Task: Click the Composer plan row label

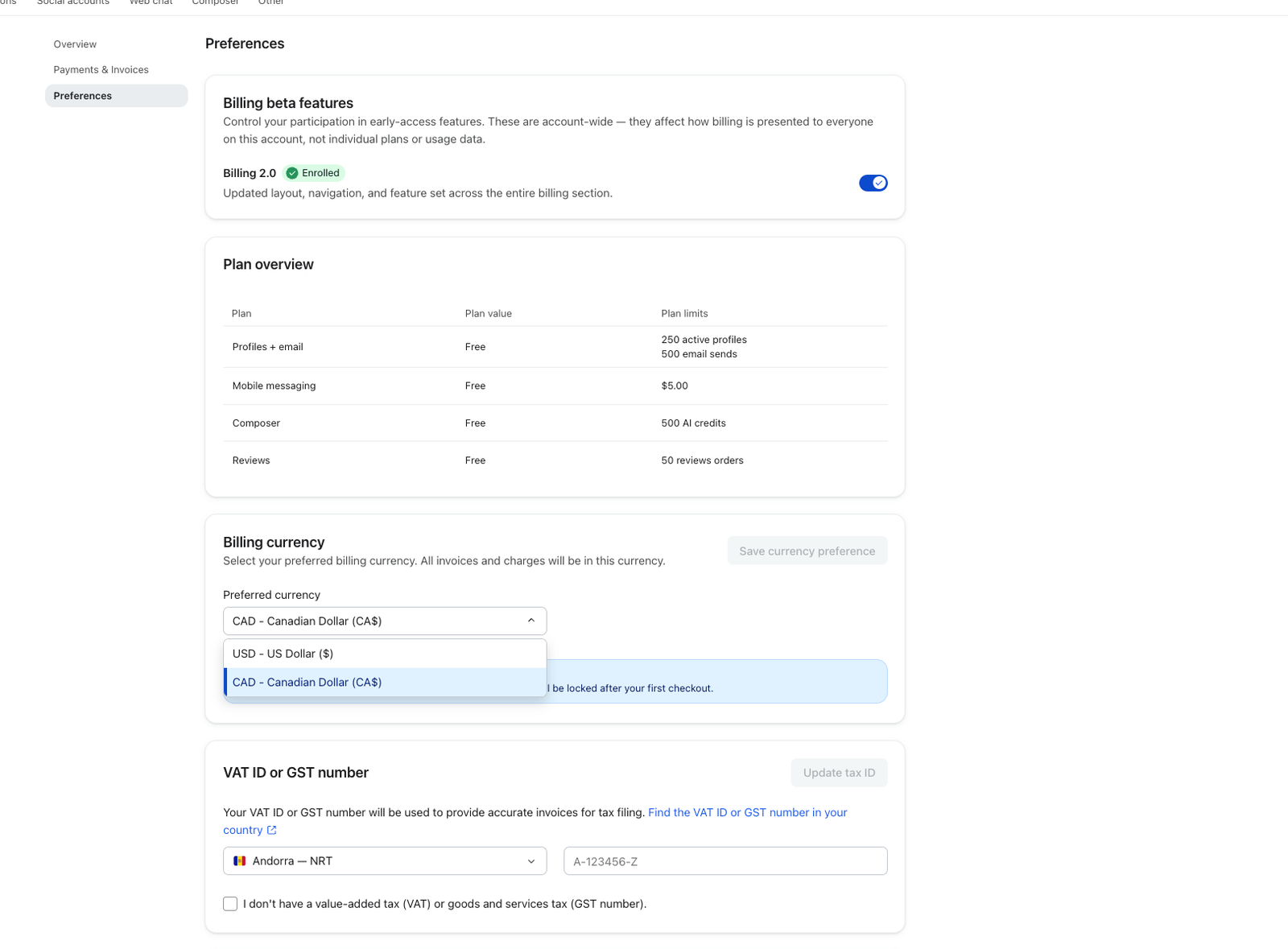Action: coord(256,423)
